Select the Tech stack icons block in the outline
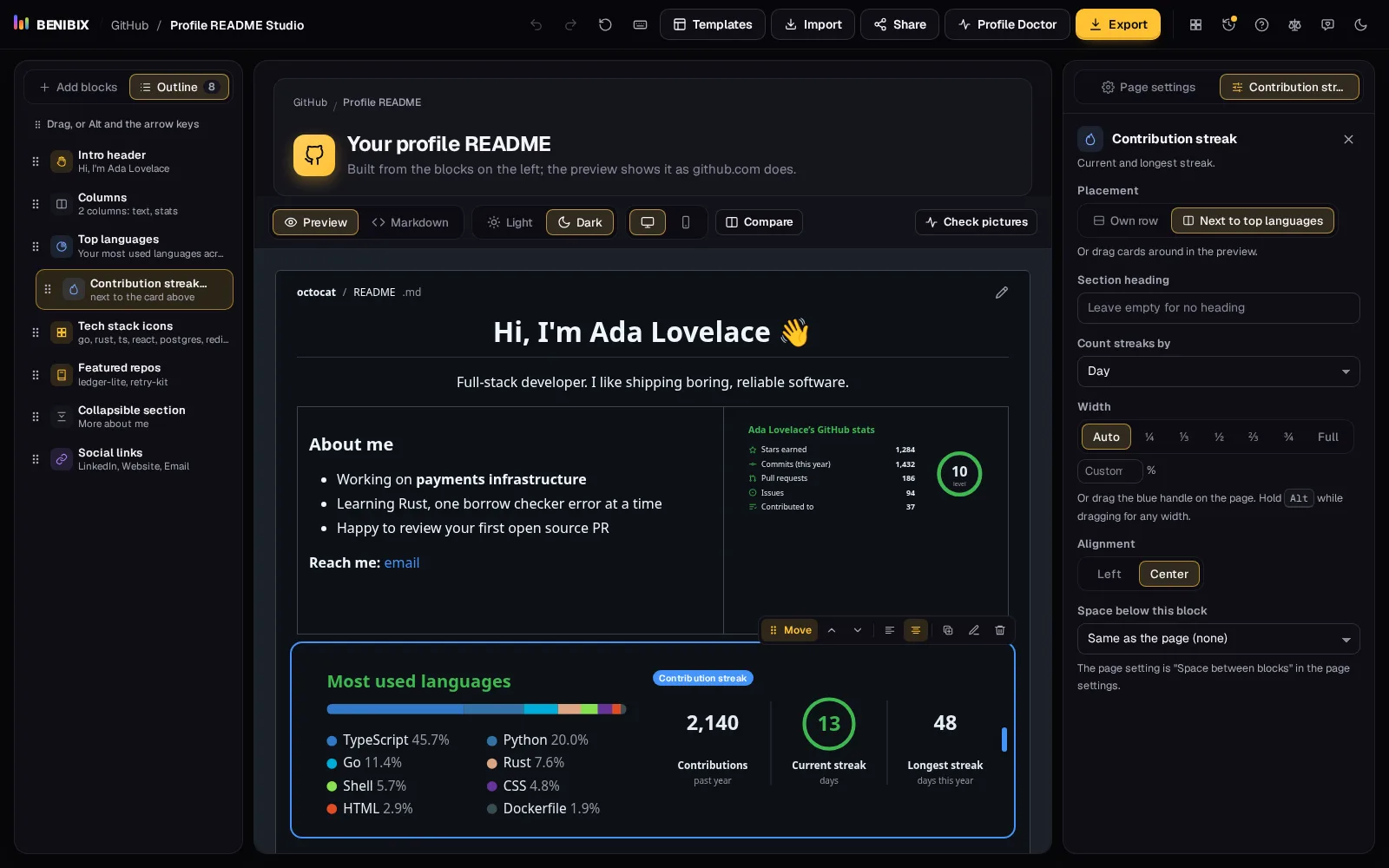Viewport: 1389px width, 868px height. click(135, 332)
